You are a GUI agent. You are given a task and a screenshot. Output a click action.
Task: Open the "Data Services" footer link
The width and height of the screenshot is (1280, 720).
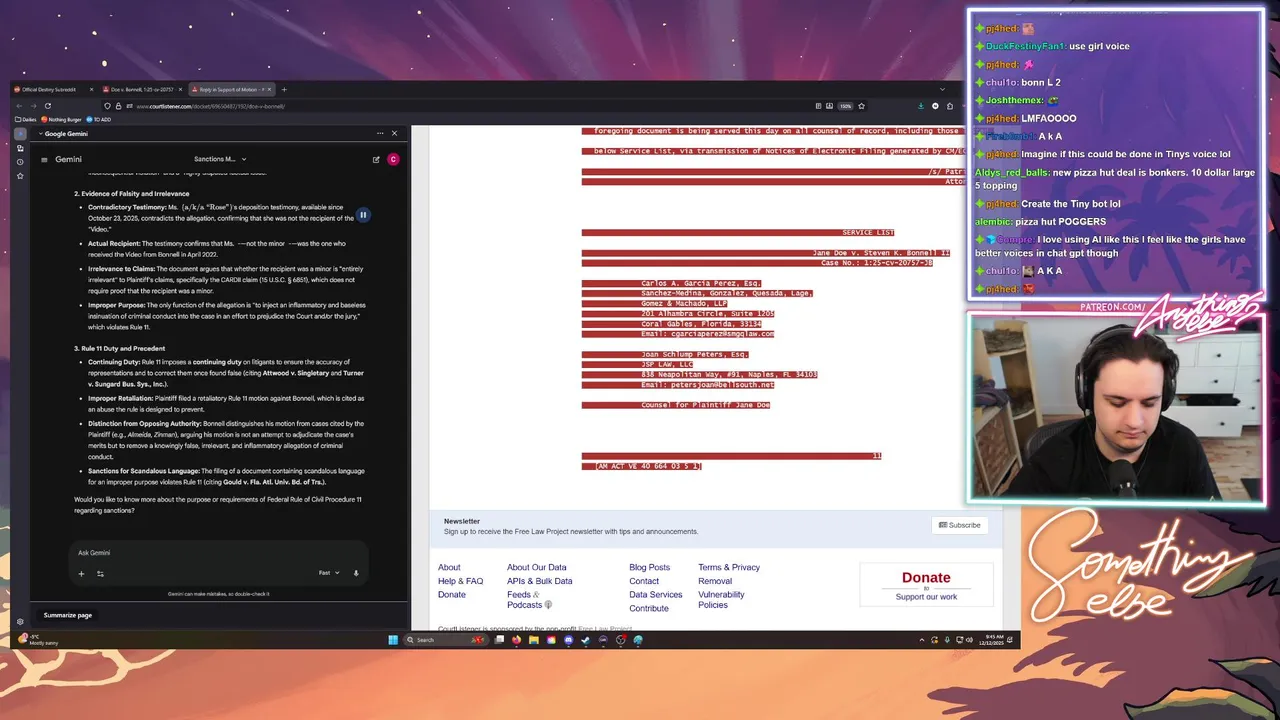pos(655,595)
